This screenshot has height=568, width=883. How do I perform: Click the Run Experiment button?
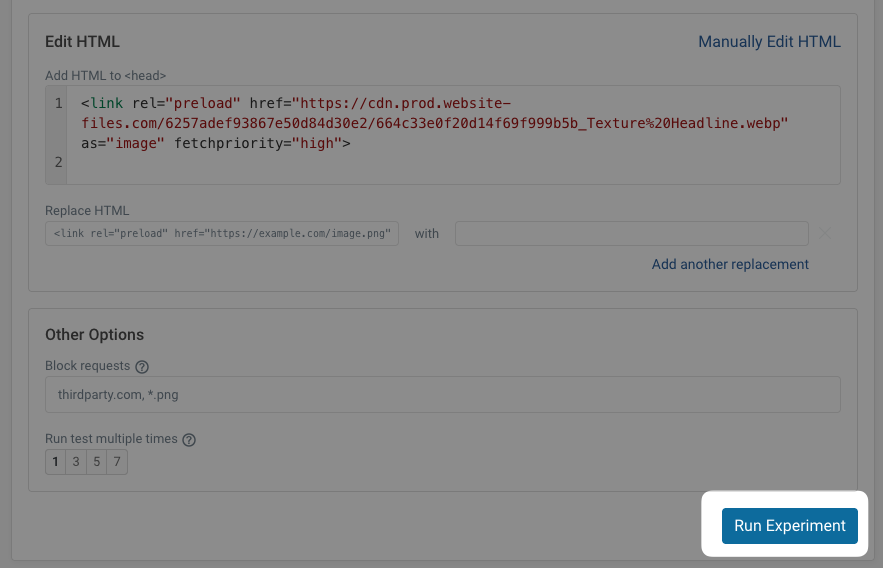[x=789, y=526]
